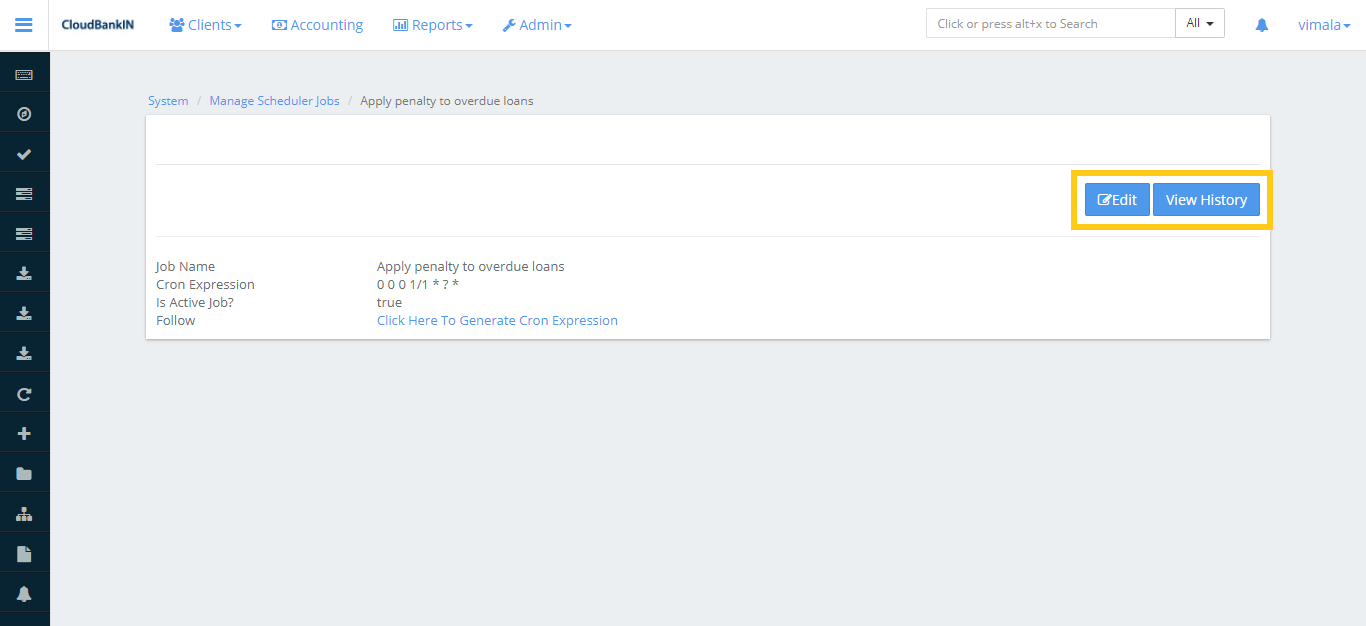Open the folder icon in the sidebar
Screen dimensions: 1366x626
[24, 472]
